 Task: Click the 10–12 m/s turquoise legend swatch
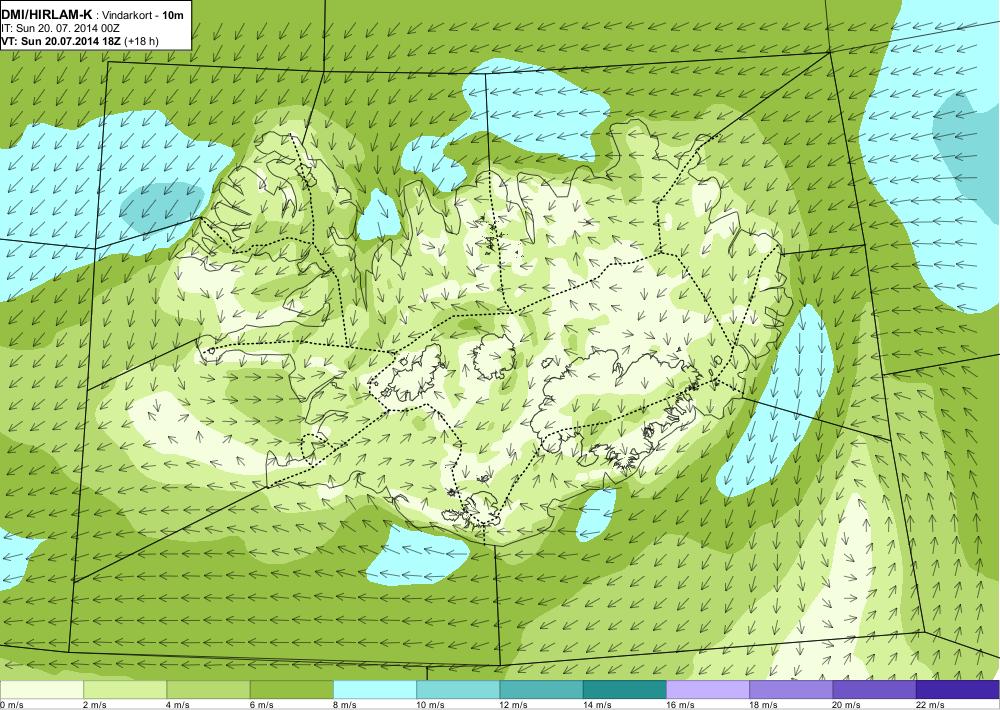coord(458,690)
